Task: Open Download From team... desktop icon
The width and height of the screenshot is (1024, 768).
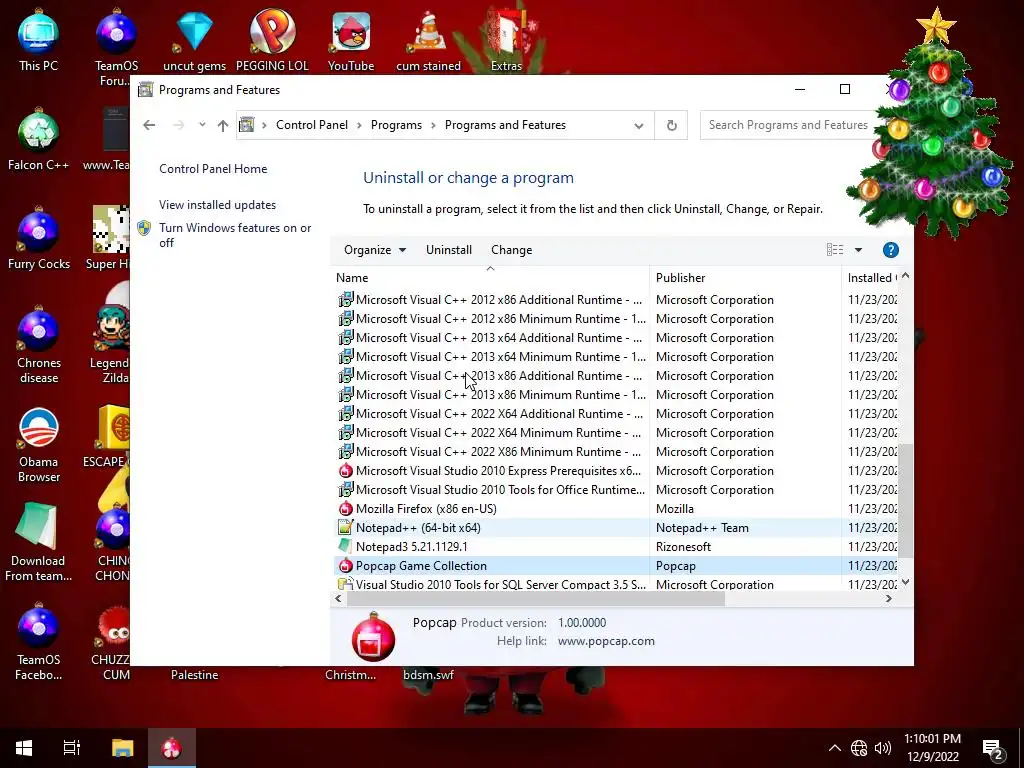Action: 38,543
